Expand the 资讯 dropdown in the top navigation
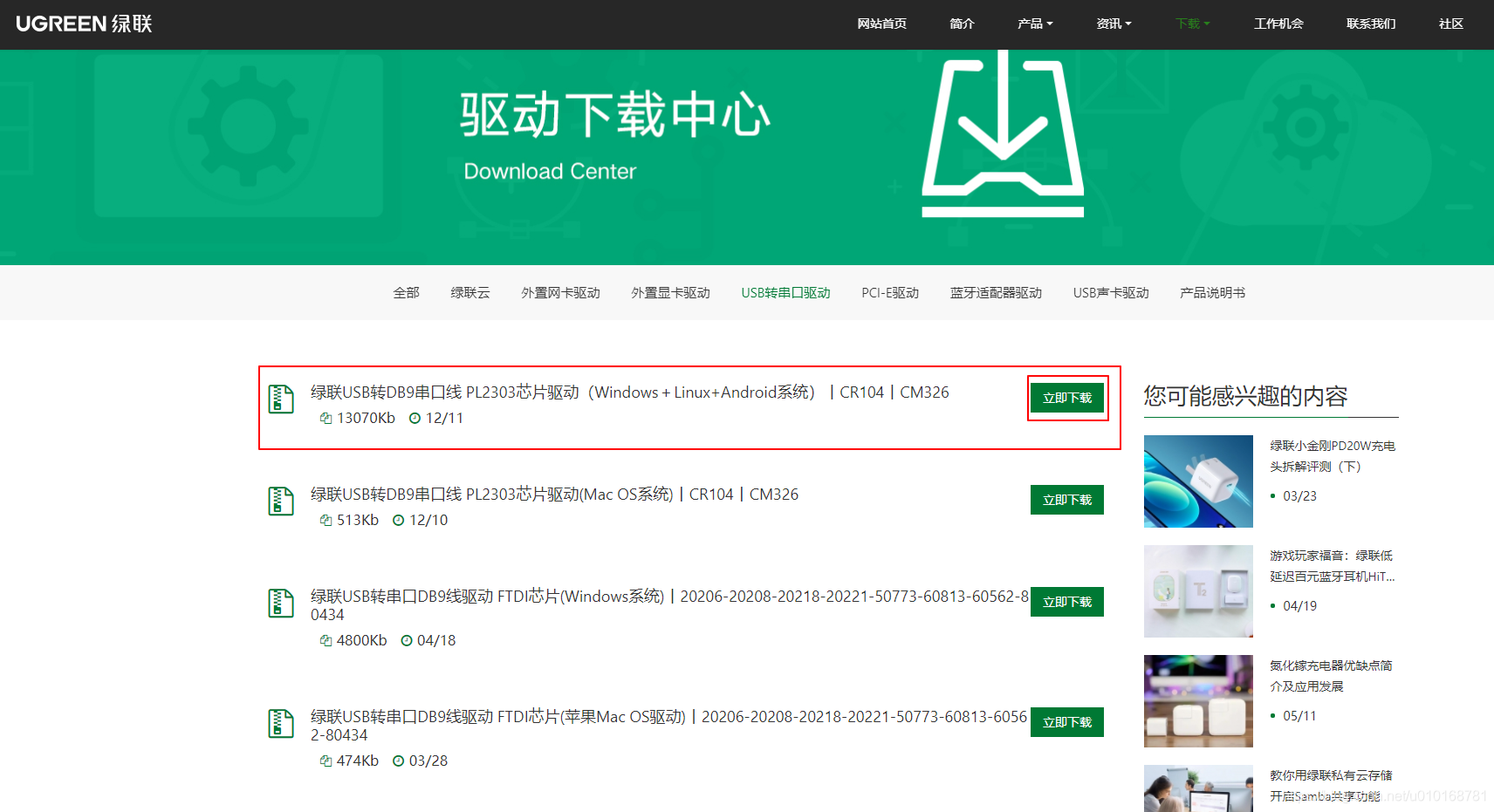The height and width of the screenshot is (812, 1494). click(1114, 24)
